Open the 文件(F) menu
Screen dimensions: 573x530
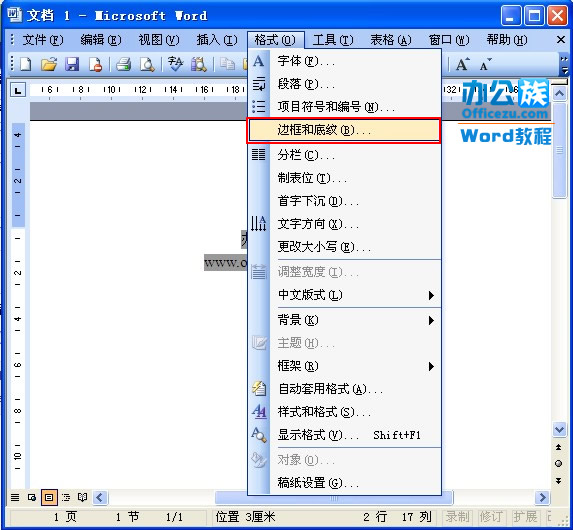tap(43, 39)
